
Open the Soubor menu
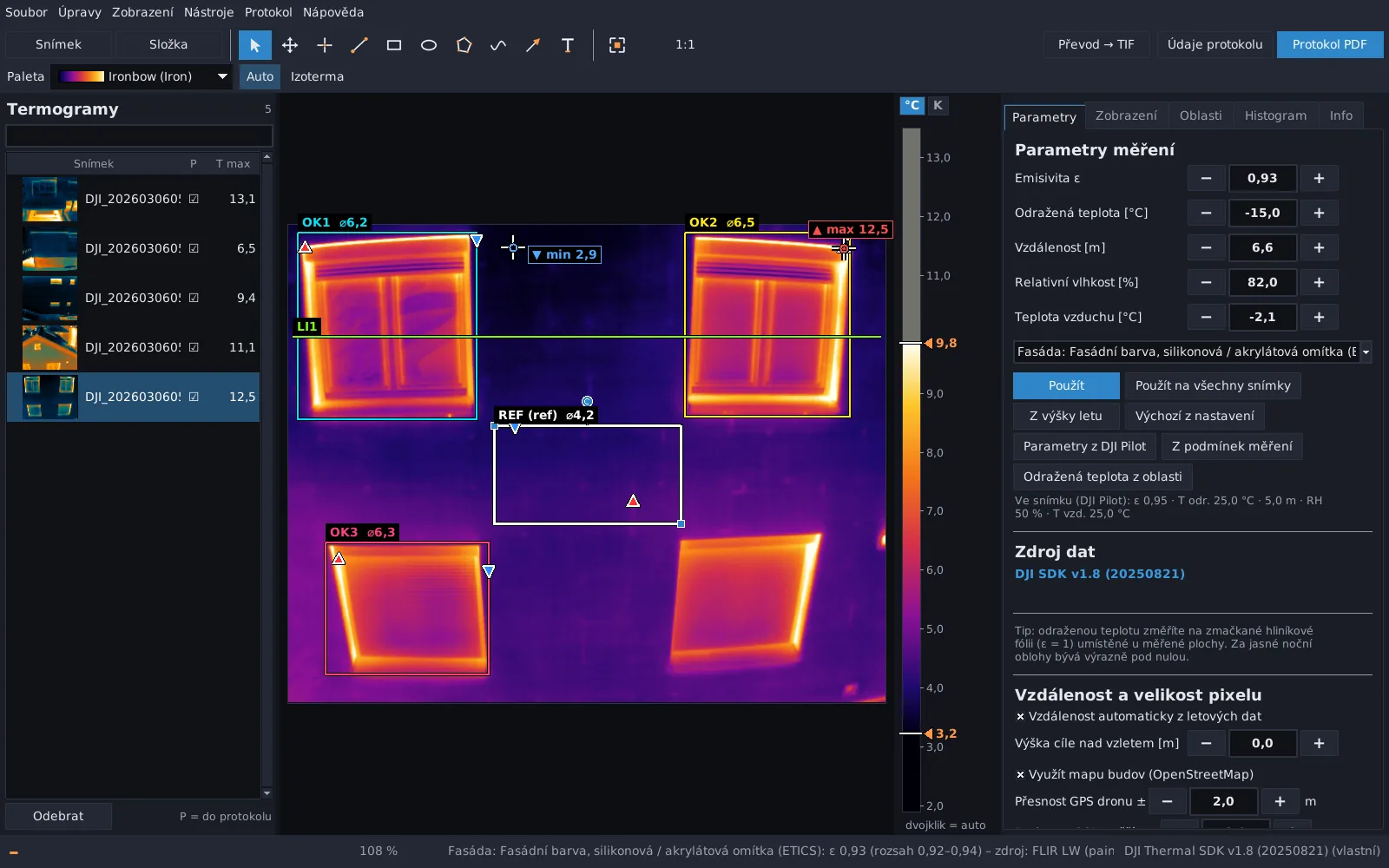(x=26, y=12)
